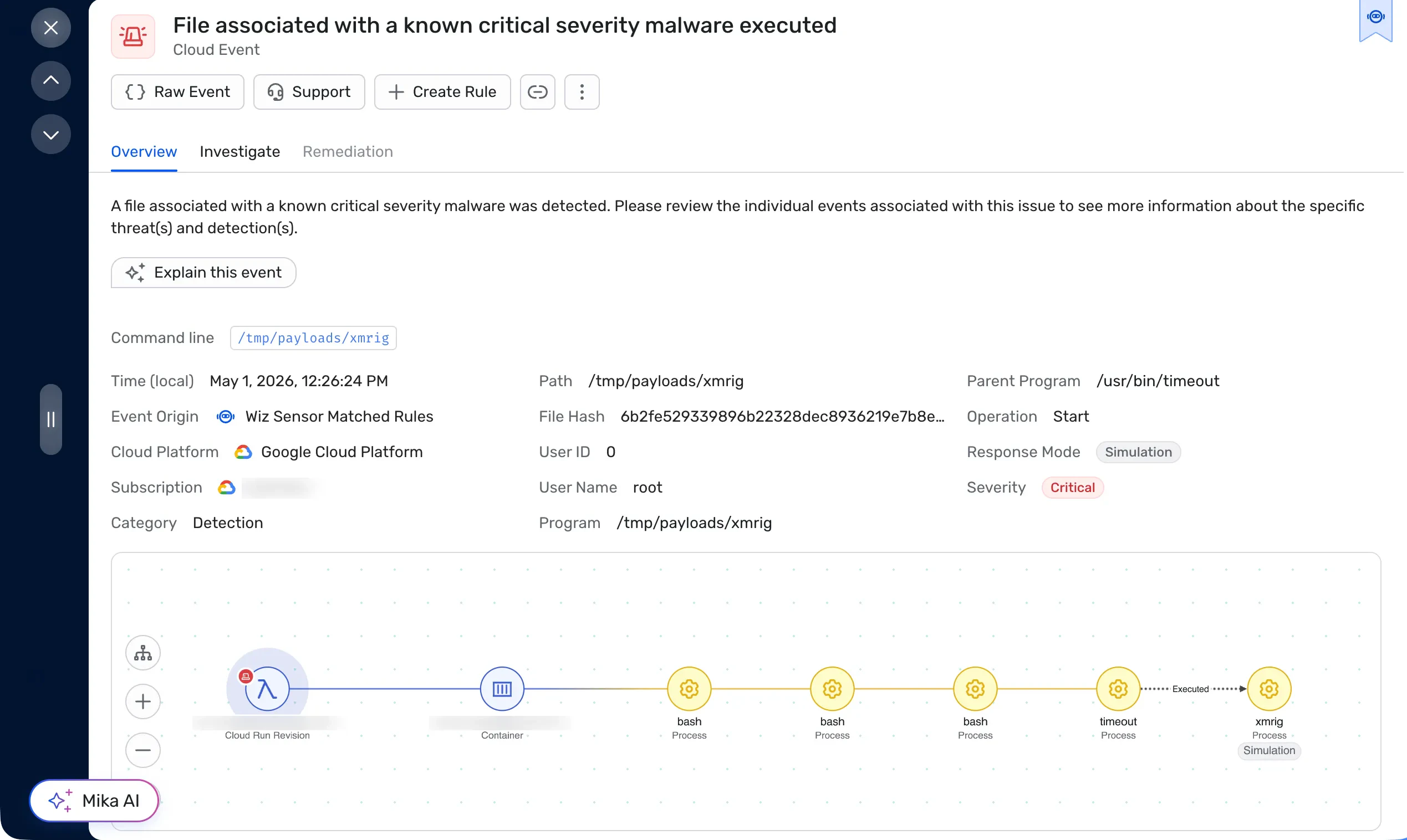
Task: Copy the event link via chain icon
Action: pyautogui.click(x=537, y=91)
